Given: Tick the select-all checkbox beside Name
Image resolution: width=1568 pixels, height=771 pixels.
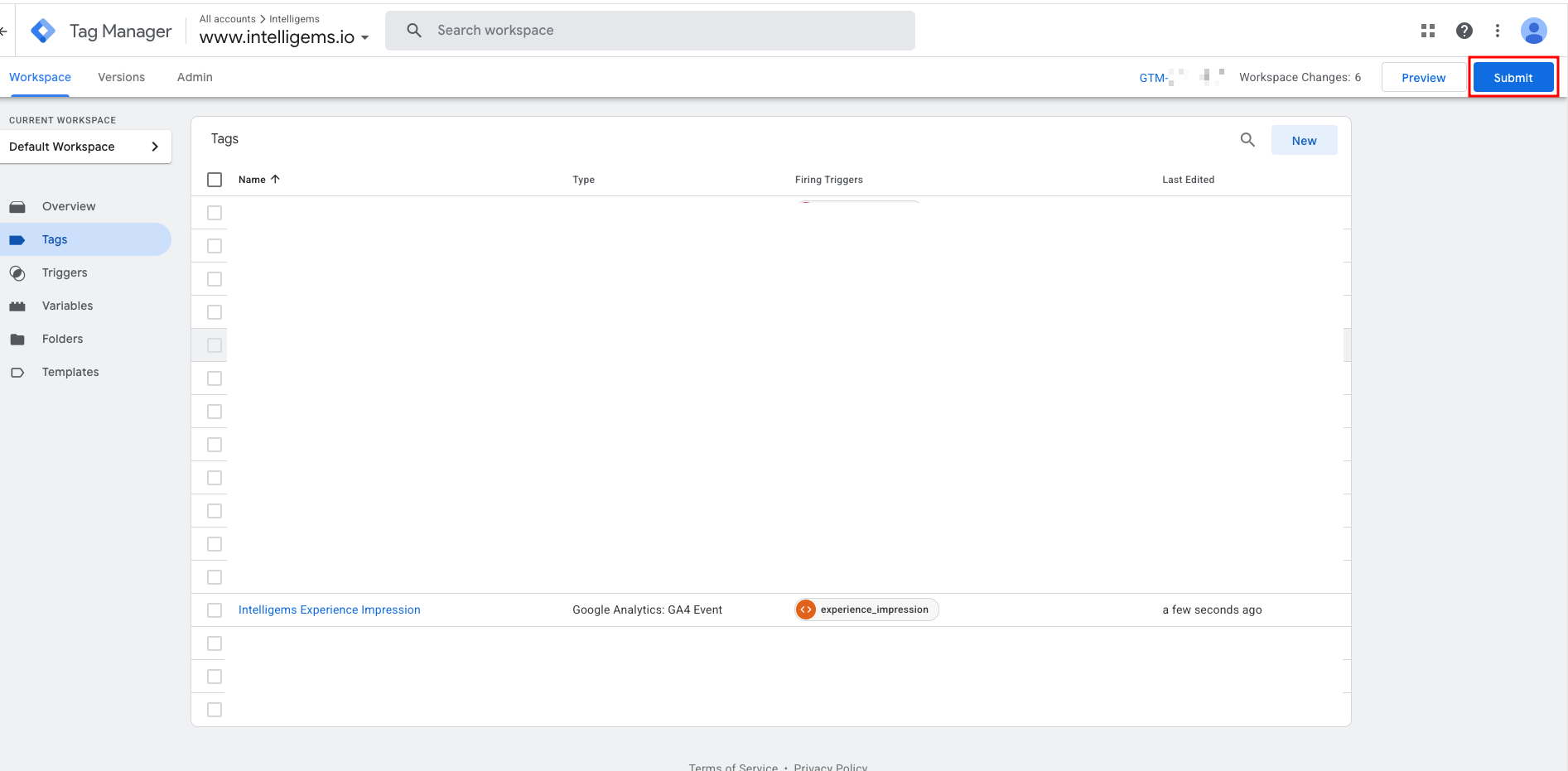Looking at the screenshot, I should [215, 180].
